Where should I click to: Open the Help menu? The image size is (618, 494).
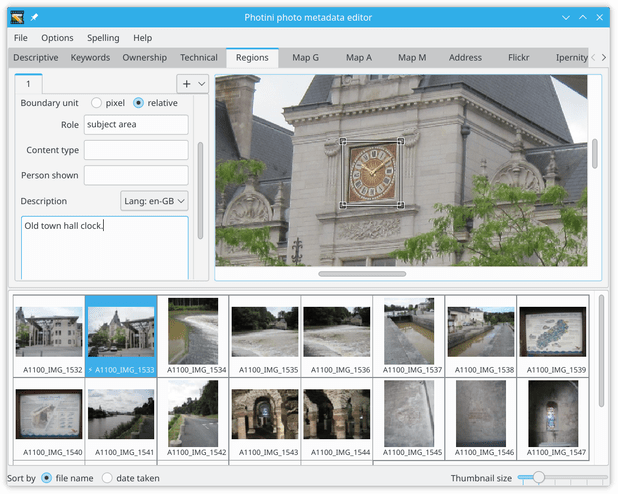click(x=142, y=38)
